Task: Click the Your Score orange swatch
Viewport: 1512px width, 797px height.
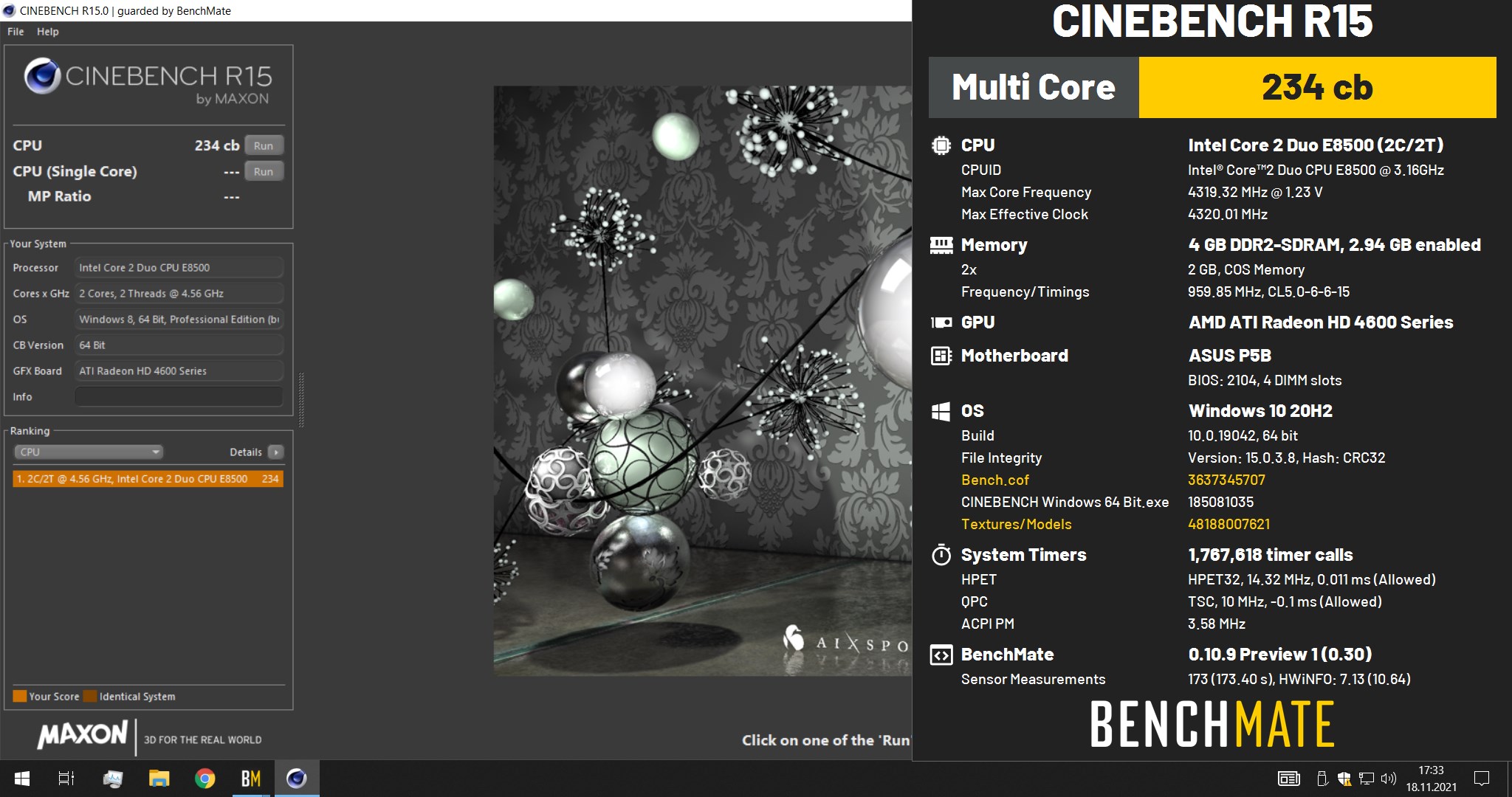Action: (x=20, y=696)
